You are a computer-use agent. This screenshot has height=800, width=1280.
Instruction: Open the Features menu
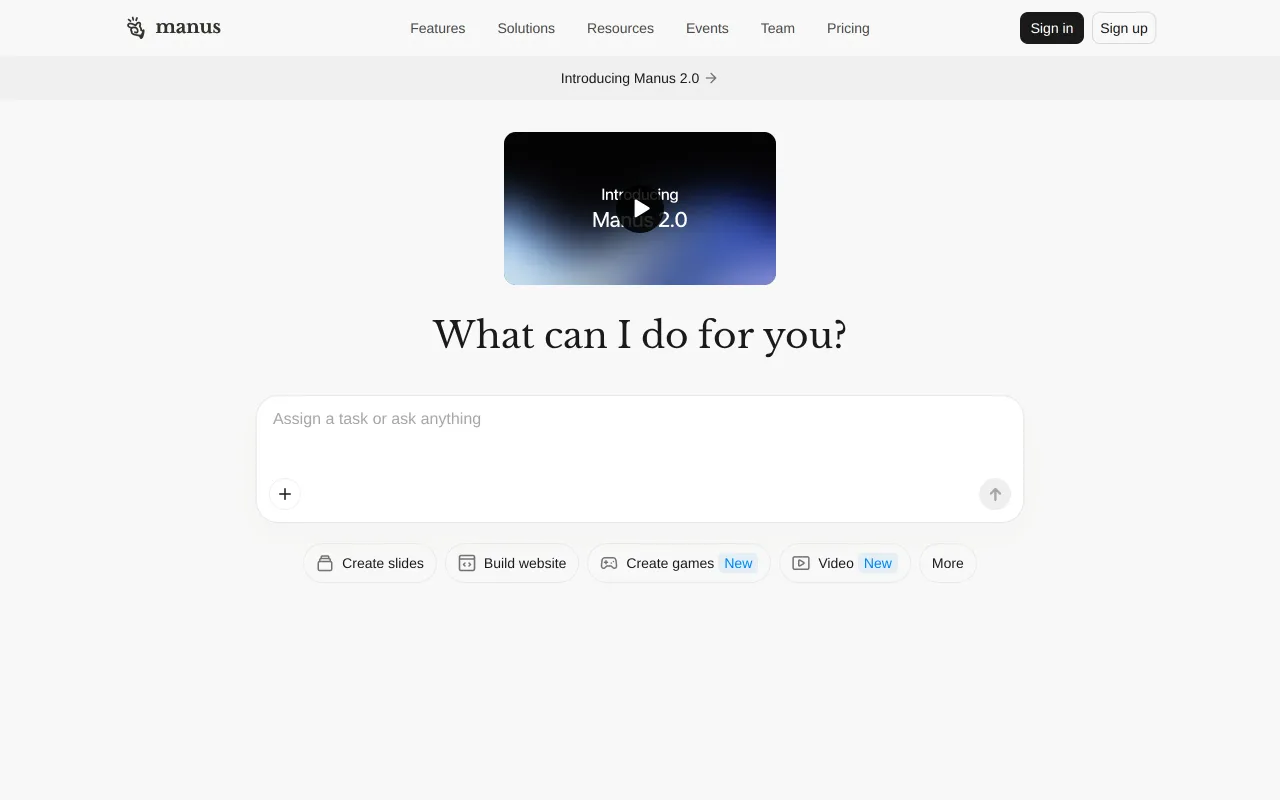pos(438,28)
